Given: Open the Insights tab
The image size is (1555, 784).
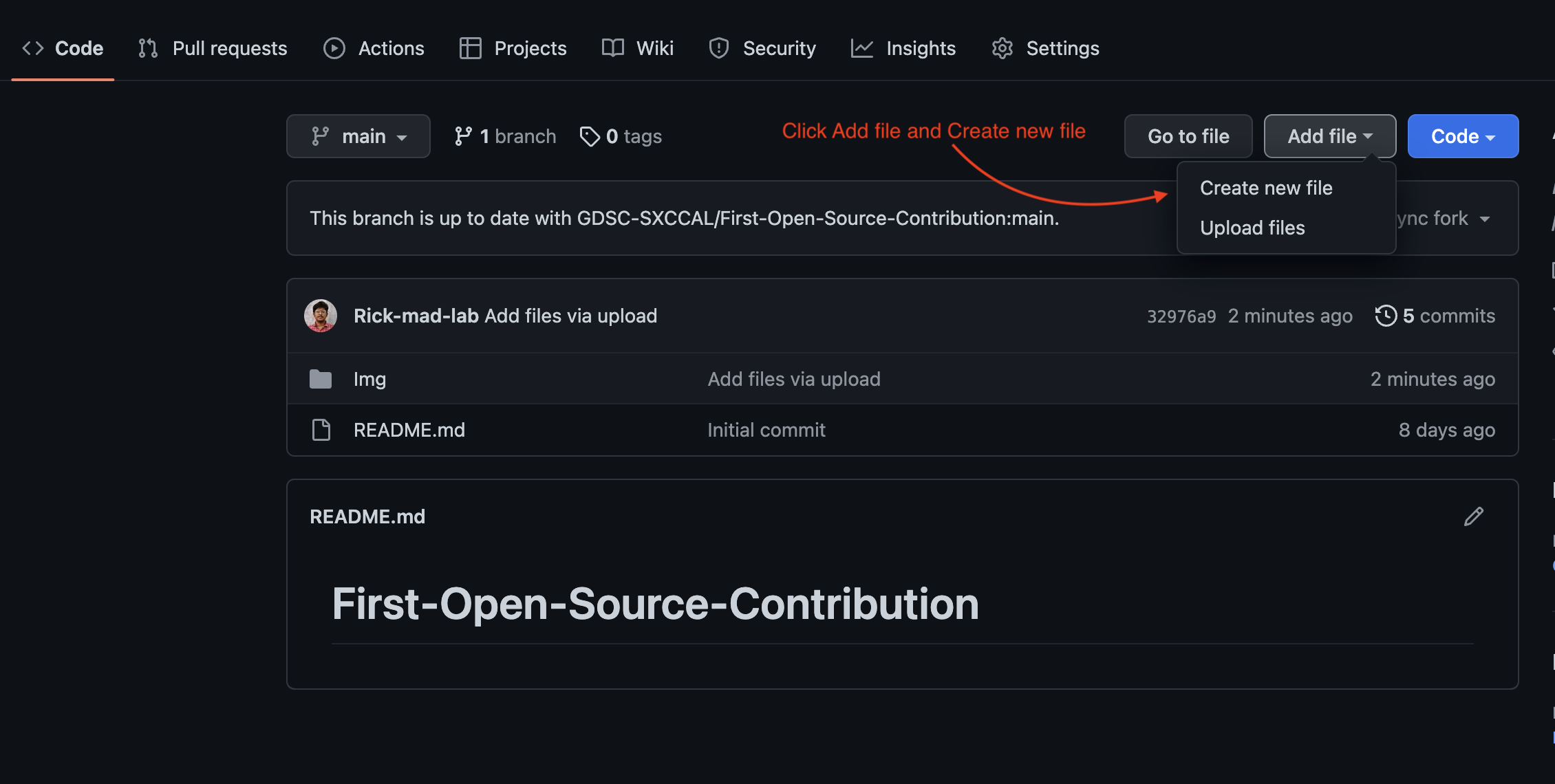Looking at the screenshot, I should [903, 48].
